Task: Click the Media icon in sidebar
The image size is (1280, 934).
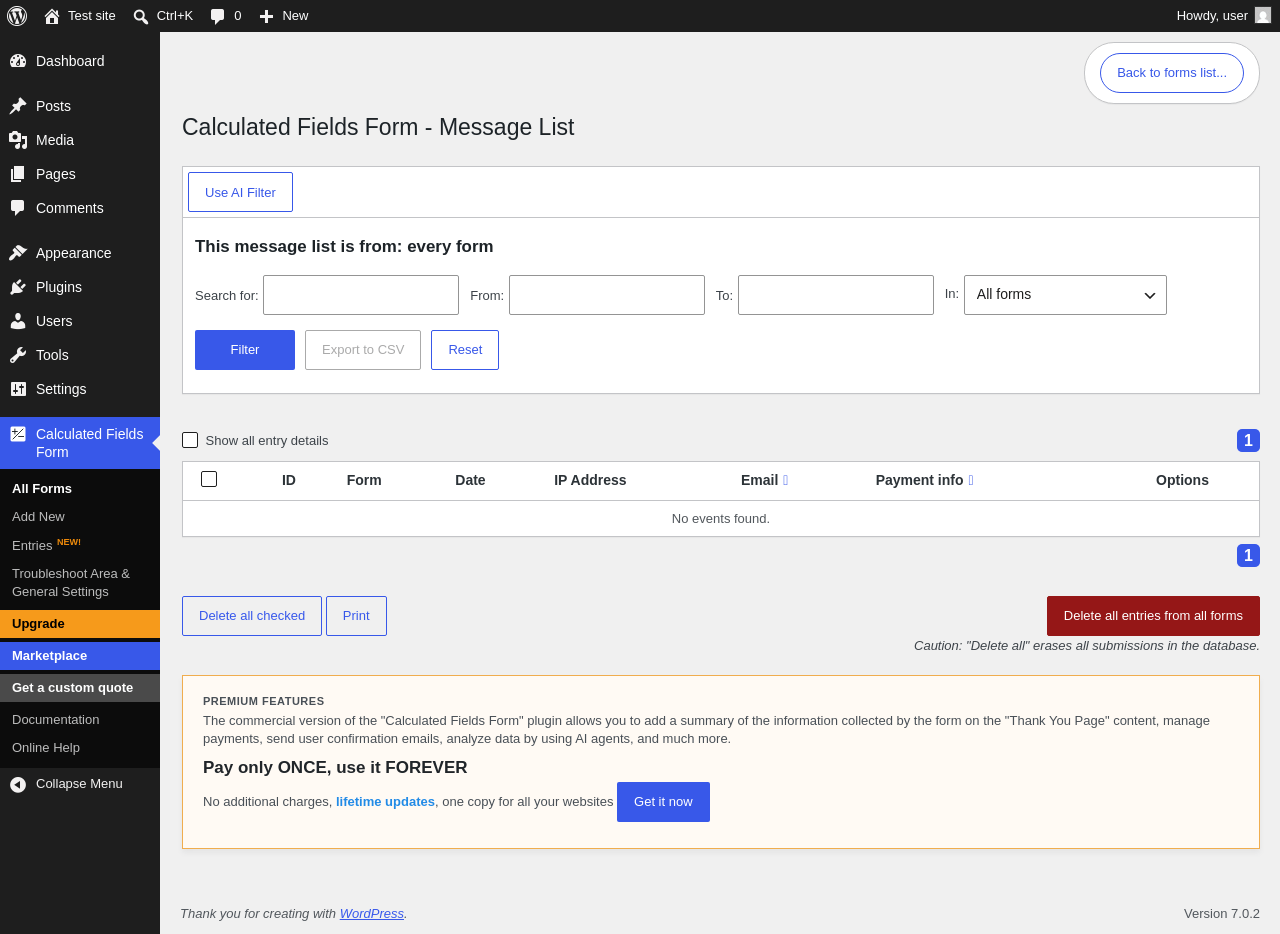Action: pyautogui.click(x=18, y=140)
